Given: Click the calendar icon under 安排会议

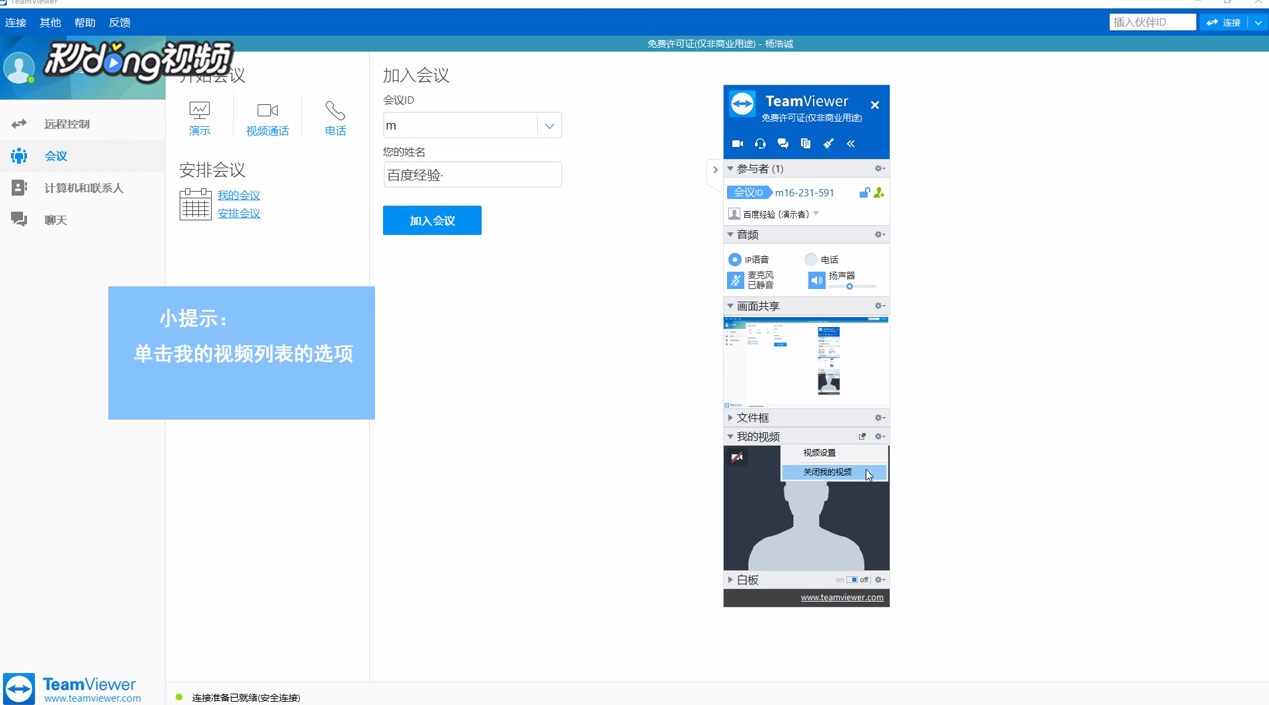Looking at the screenshot, I should tap(195, 204).
